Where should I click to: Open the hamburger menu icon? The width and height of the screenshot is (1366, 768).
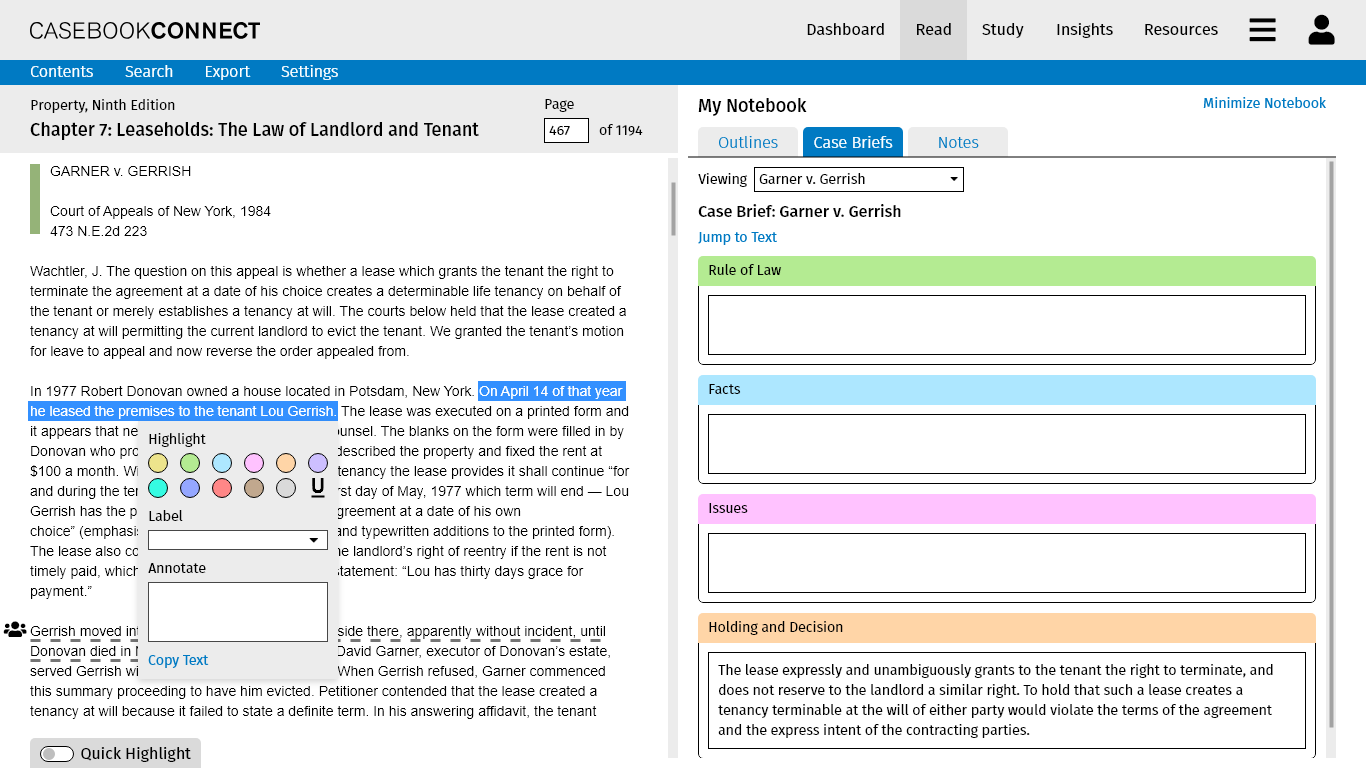tap(1262, 30)
